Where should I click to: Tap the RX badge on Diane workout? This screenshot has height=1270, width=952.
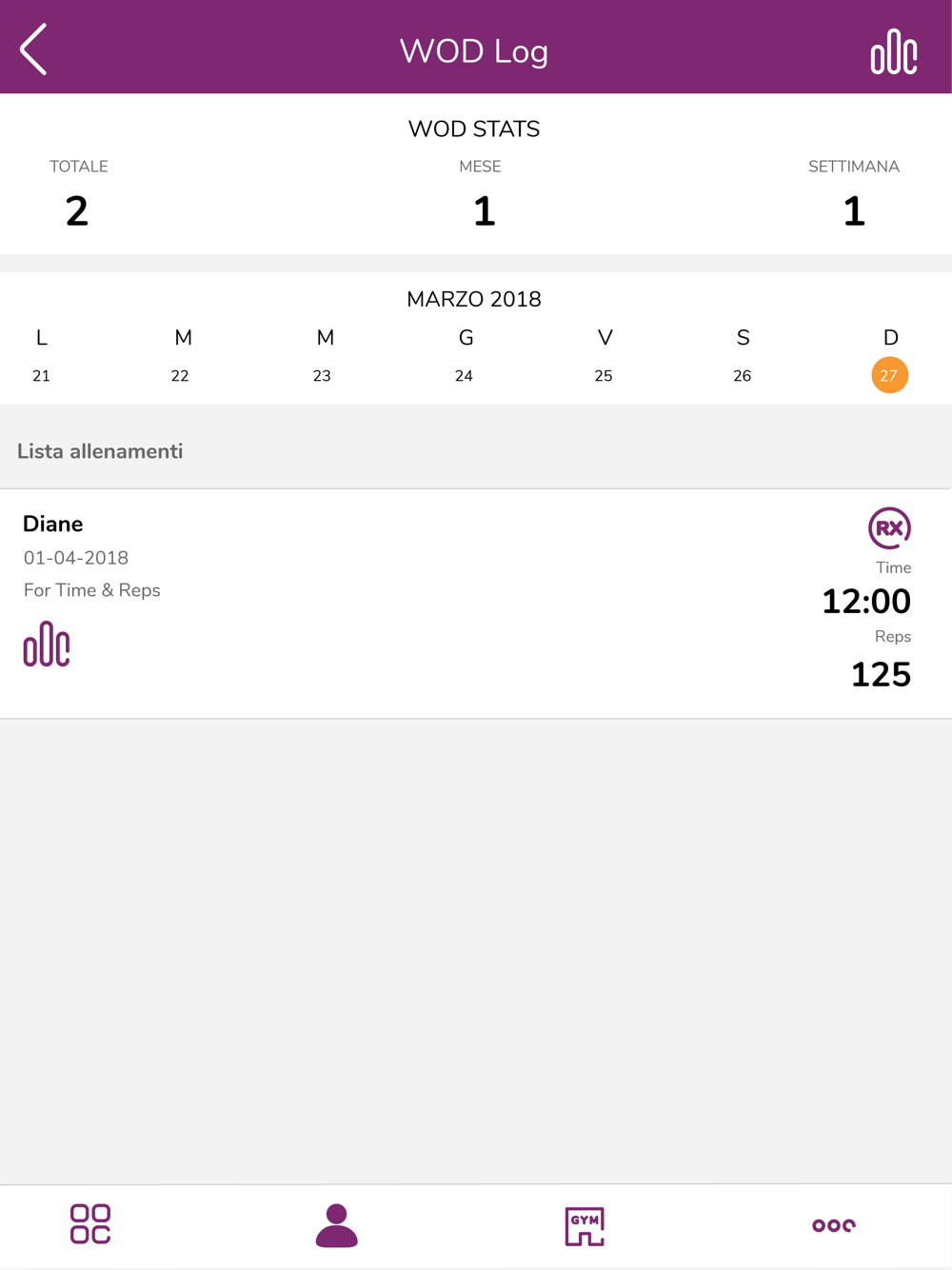(889, 528)
